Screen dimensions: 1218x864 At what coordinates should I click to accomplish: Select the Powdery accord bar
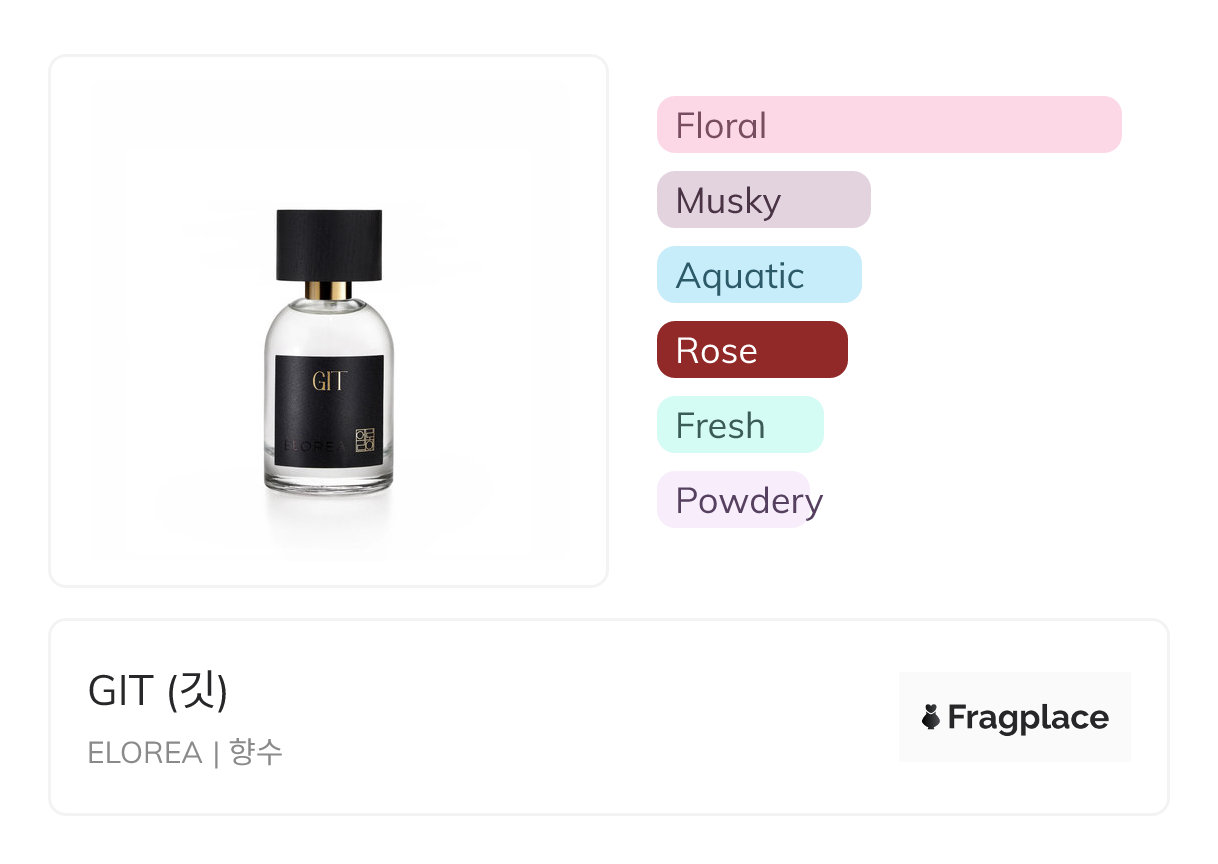pyautogui.click(x=734, y=500)
